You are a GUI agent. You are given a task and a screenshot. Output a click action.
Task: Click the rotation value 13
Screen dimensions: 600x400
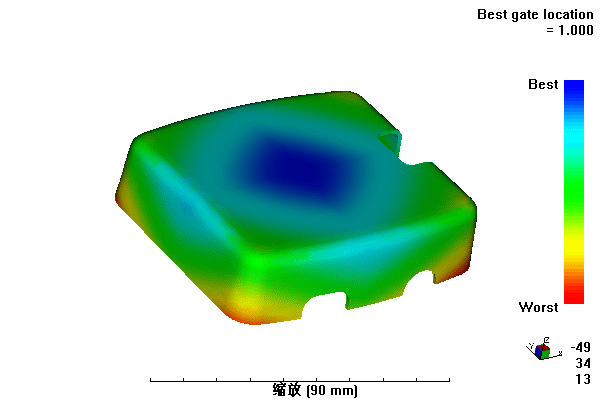[x=583, y=379]
